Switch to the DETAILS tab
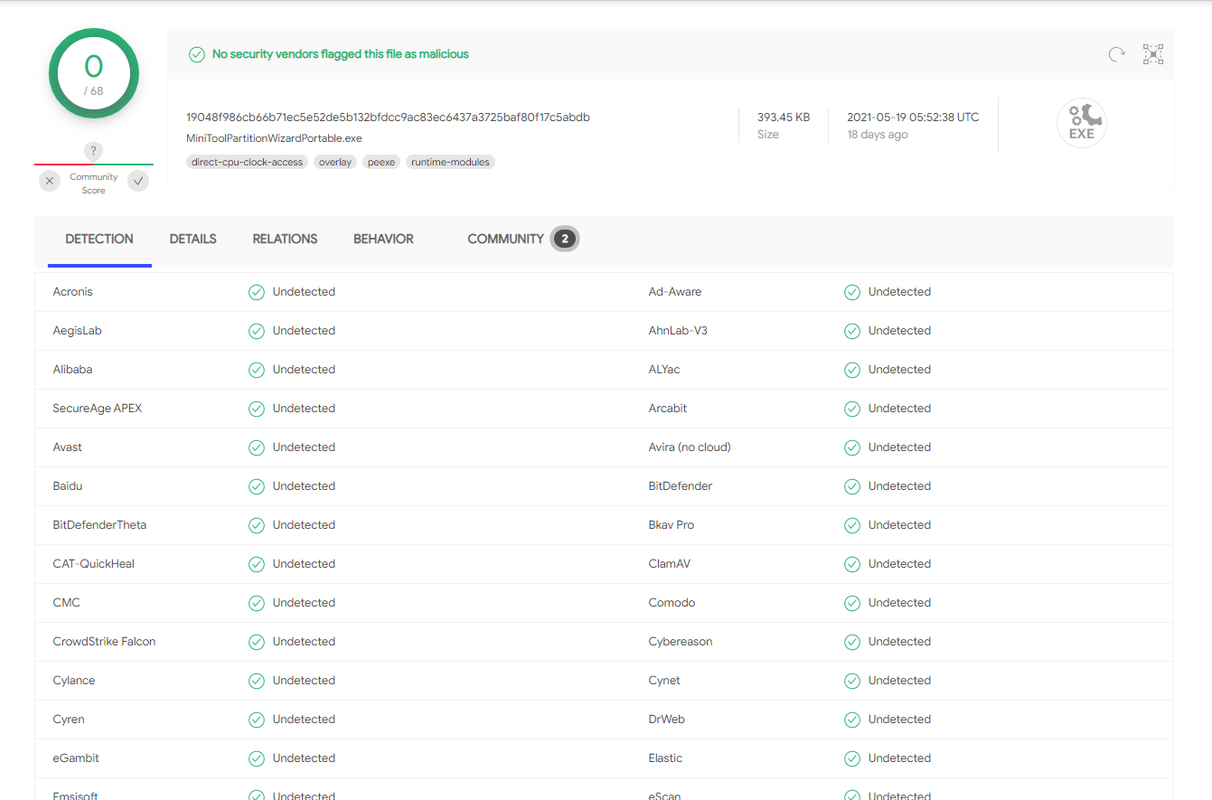 193,239
